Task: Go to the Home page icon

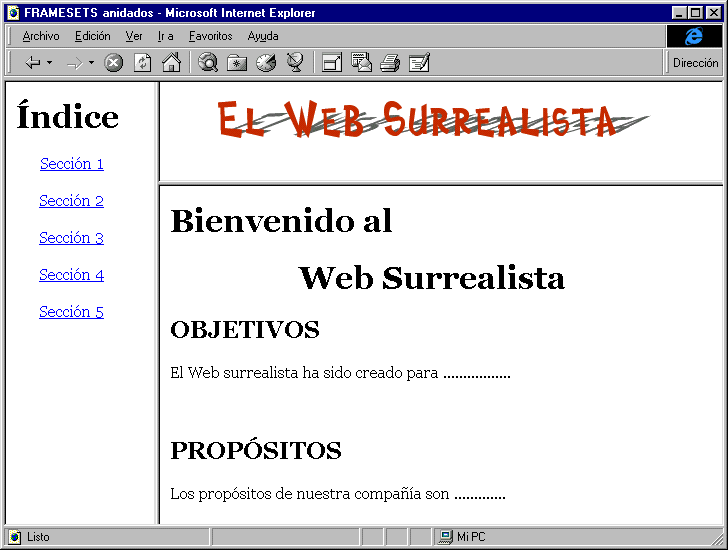Action: coord(171,63)
